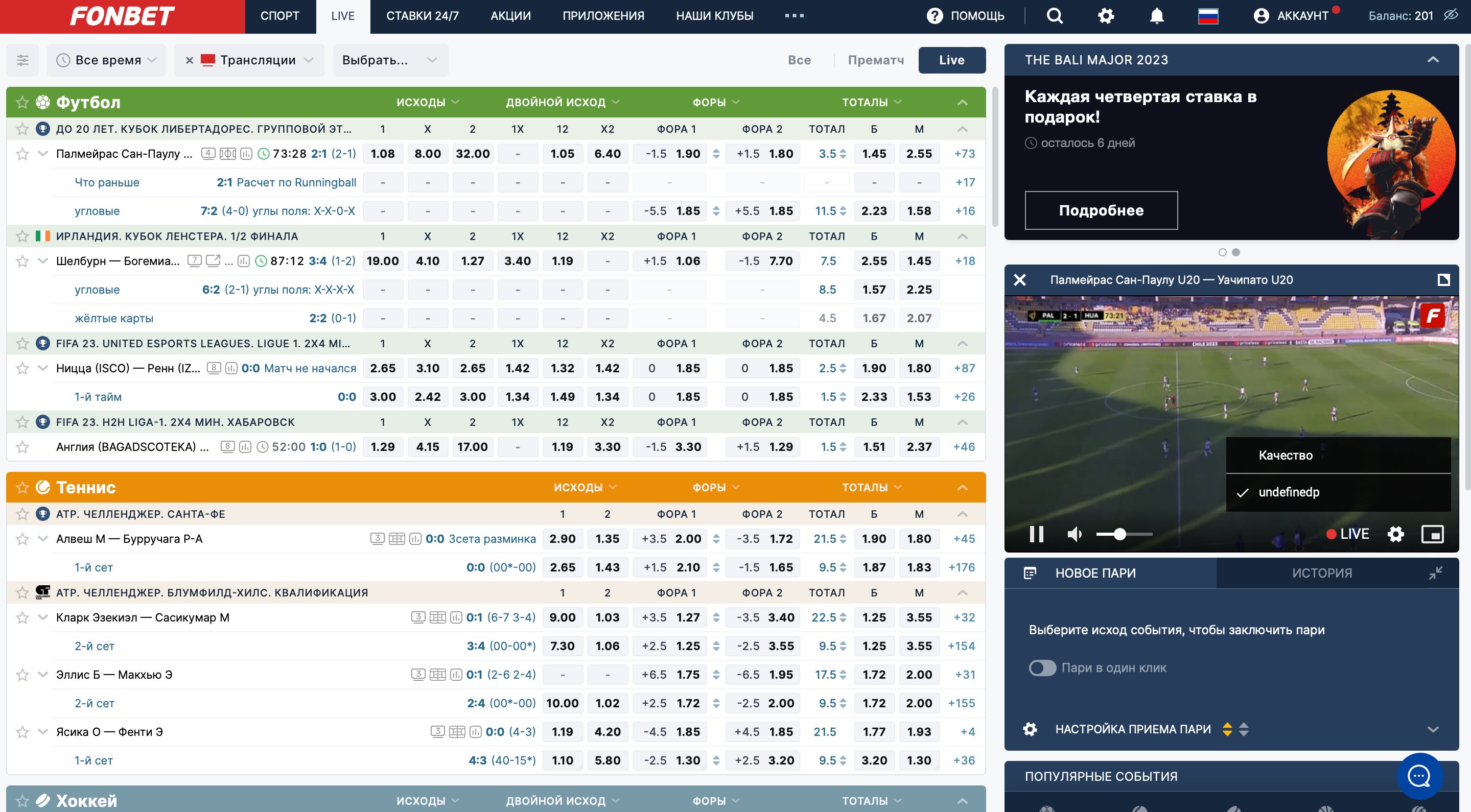Click the Подробнее promo button
This screenshot has height=812, width=1471.
(1101, 210)
